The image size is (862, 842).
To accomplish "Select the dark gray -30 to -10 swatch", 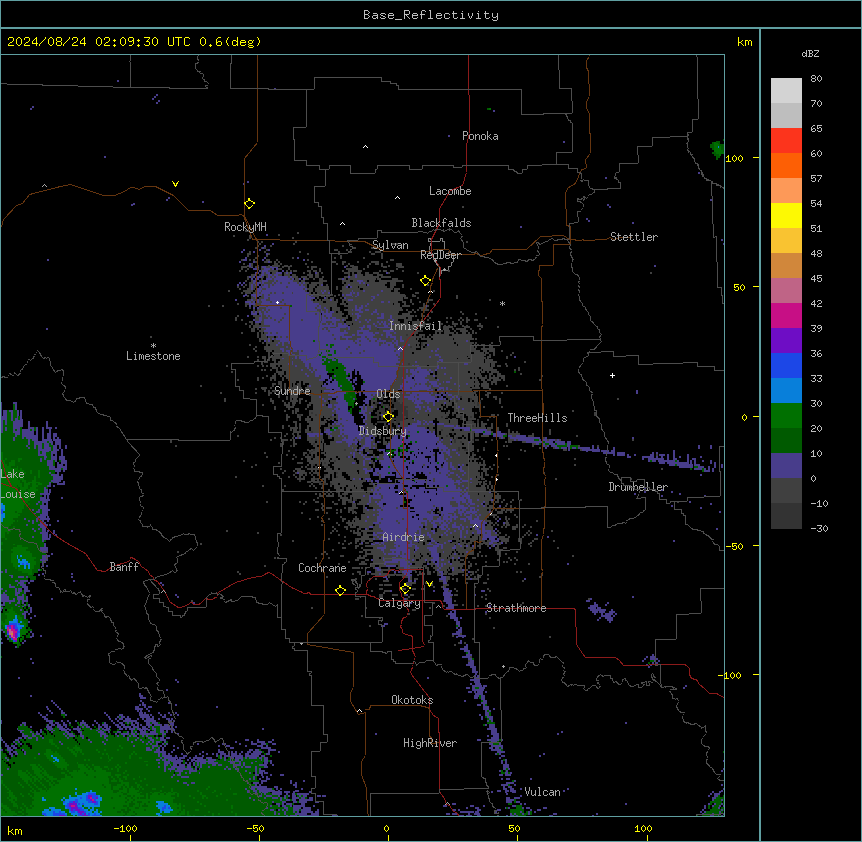I will (786, 516).
